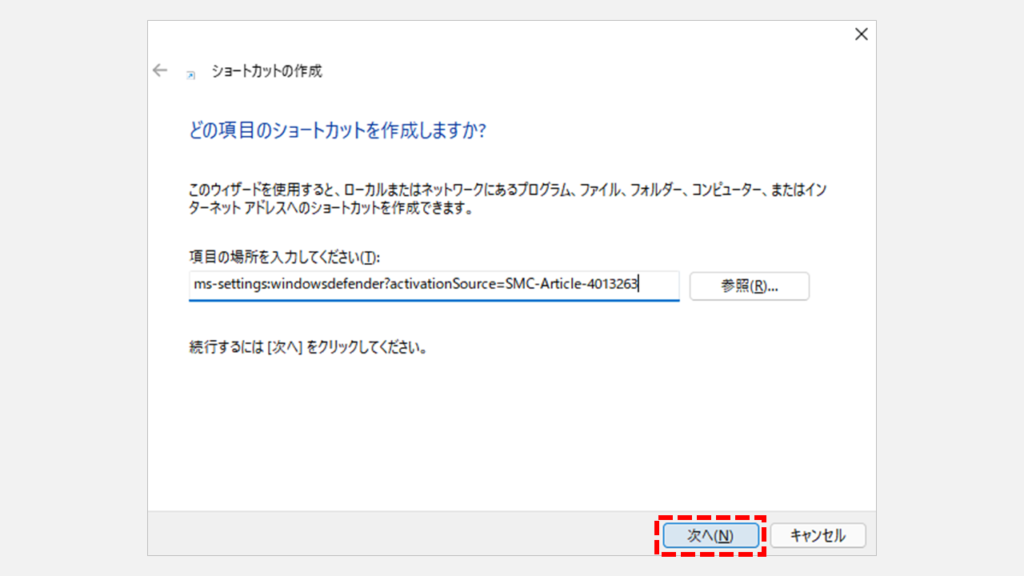Open the 参照(R)... browse dialog

pos(749,286)
